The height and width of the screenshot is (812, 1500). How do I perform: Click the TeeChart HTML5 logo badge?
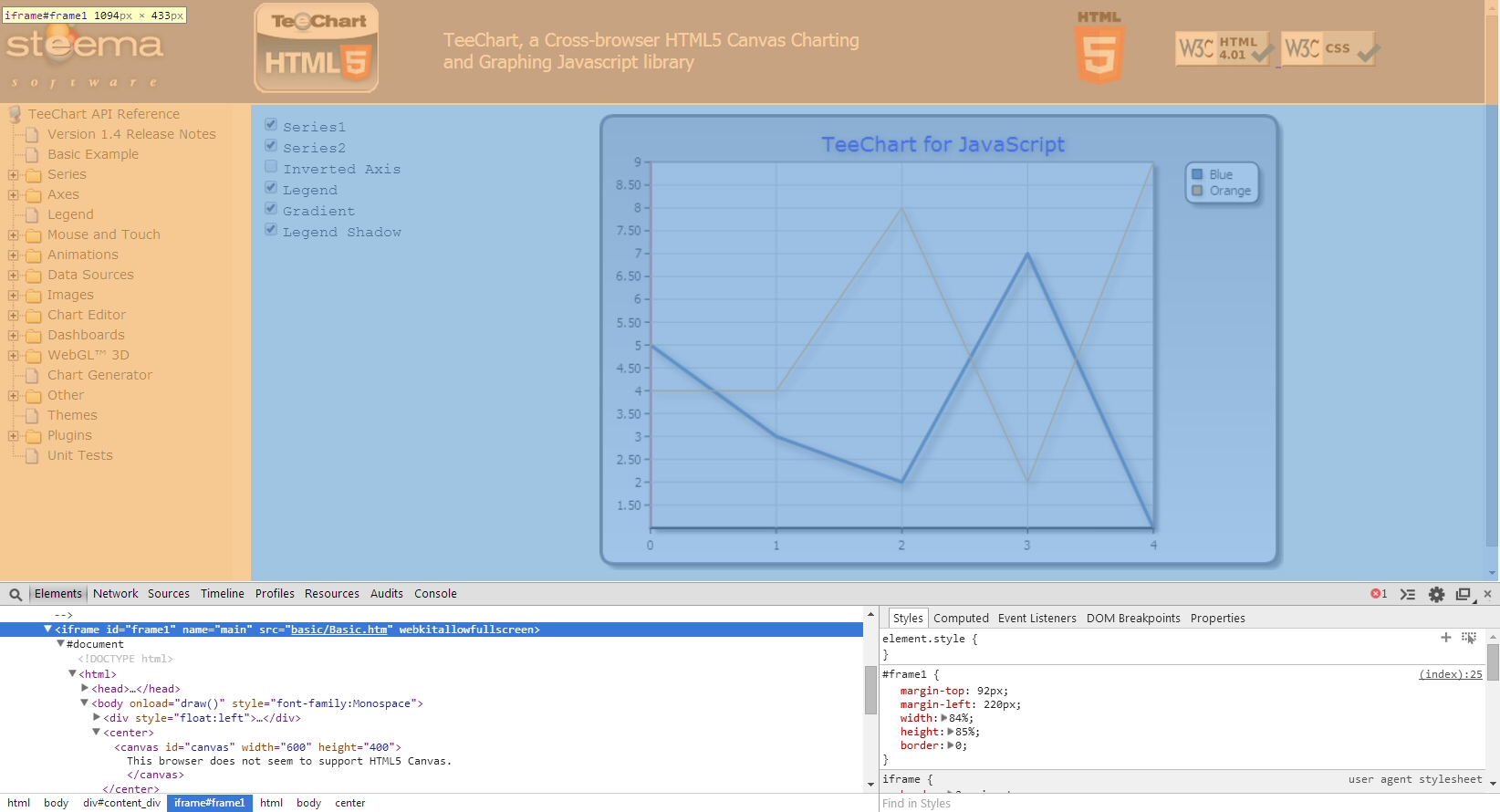[317, 47]
